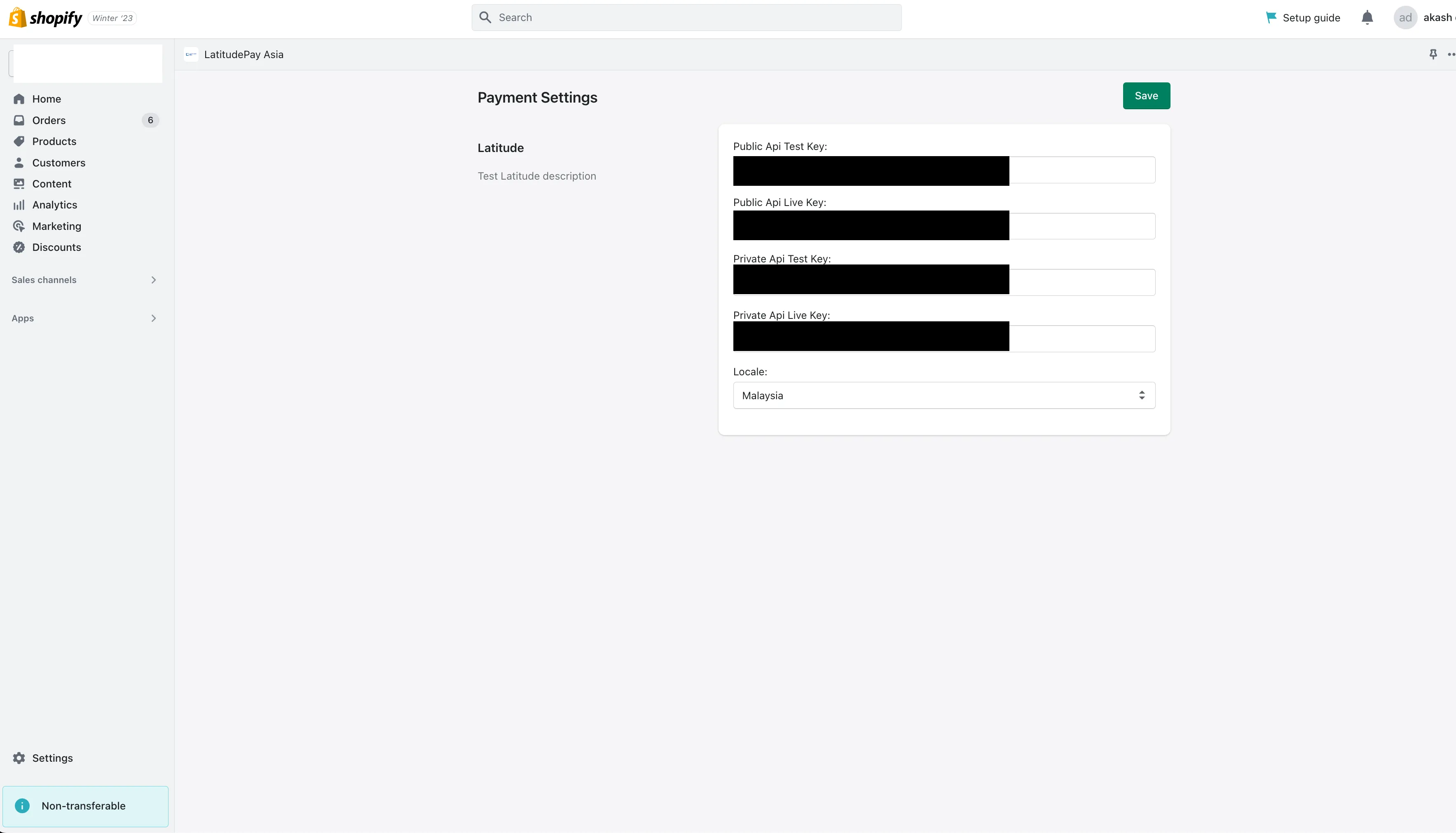The width and height of the screenshot is (1456, 833).
Task: Open Marketing in the sidebar
Action: (86, 226)
